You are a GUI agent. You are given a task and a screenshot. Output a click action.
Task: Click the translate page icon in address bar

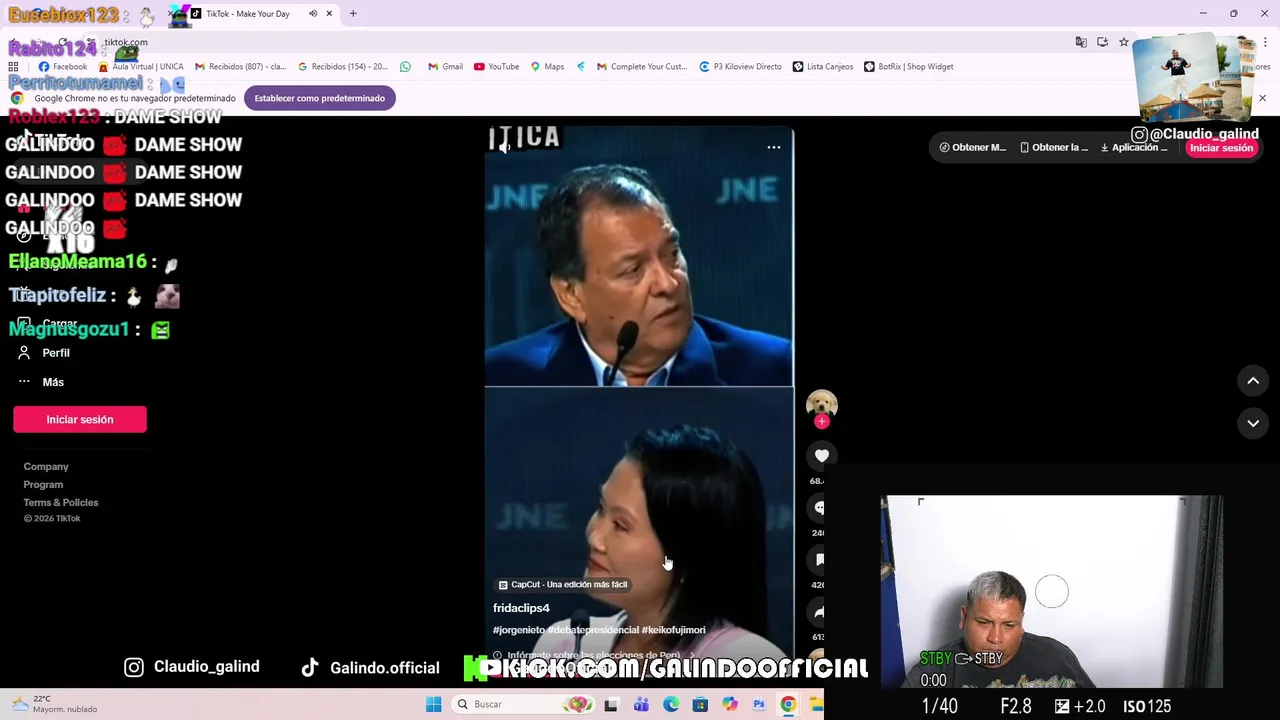(x=1081, y=42)
